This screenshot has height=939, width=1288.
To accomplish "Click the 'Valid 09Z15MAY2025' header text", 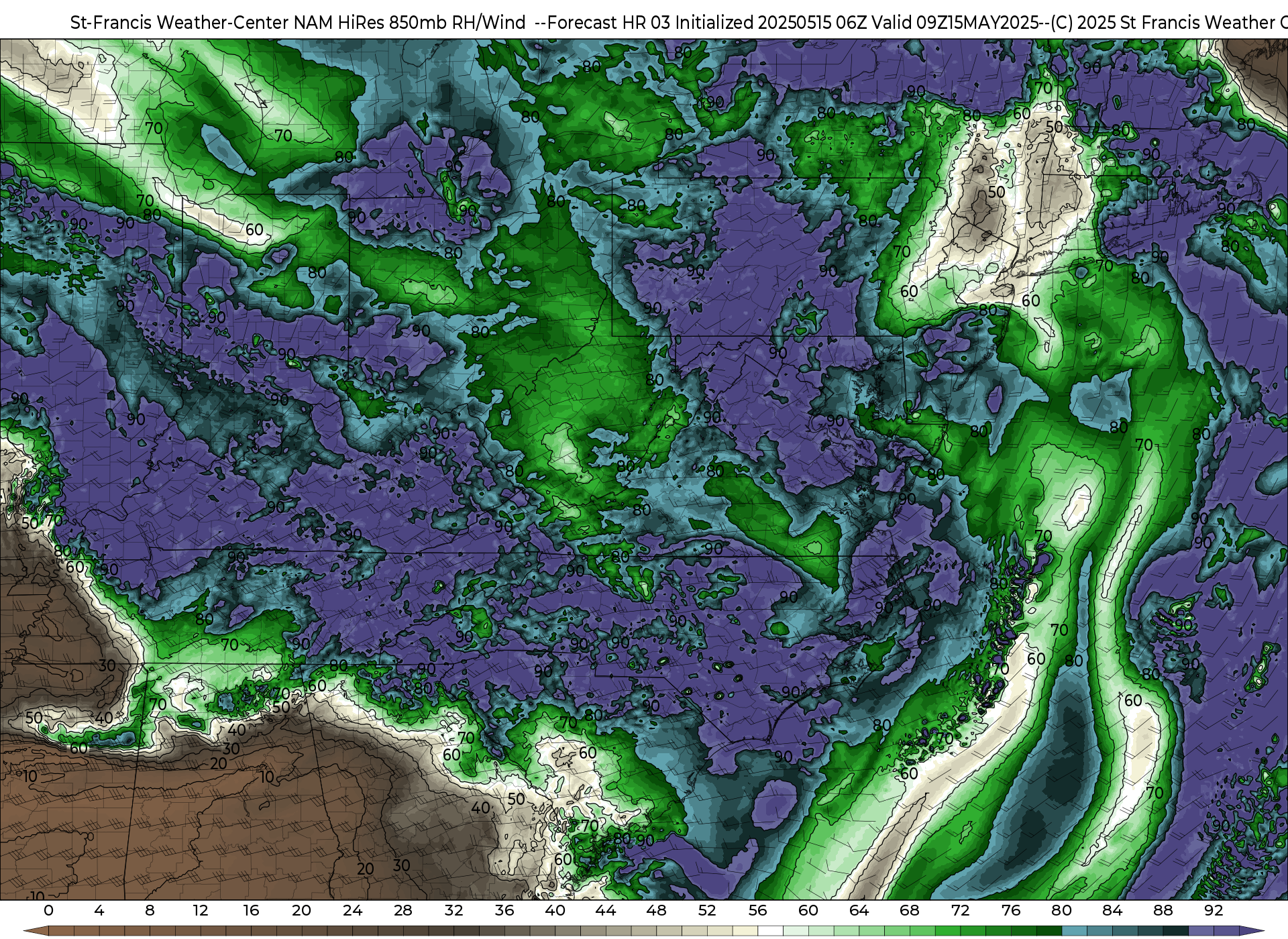I will coord(956,23).
